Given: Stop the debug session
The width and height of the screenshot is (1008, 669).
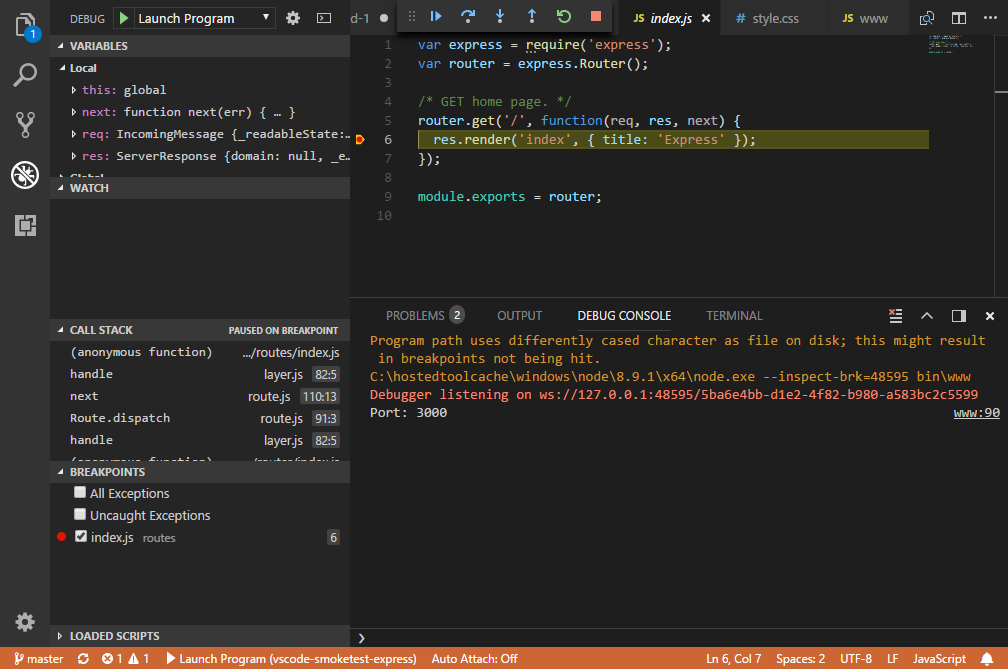Looking at the screenshot, I should [x=596, y=16].
